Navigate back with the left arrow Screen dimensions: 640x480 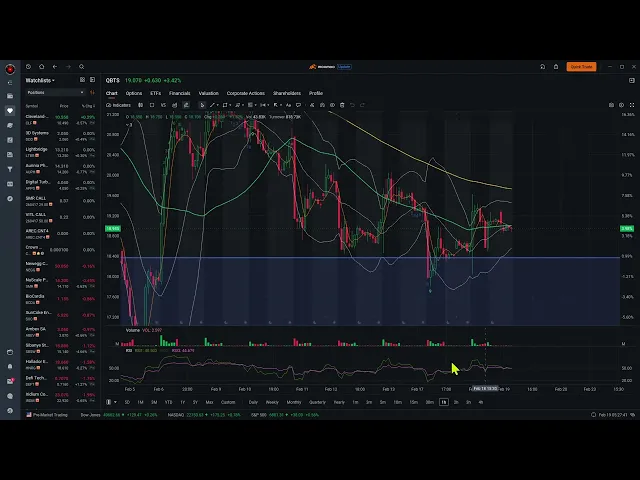coord(55,67)
